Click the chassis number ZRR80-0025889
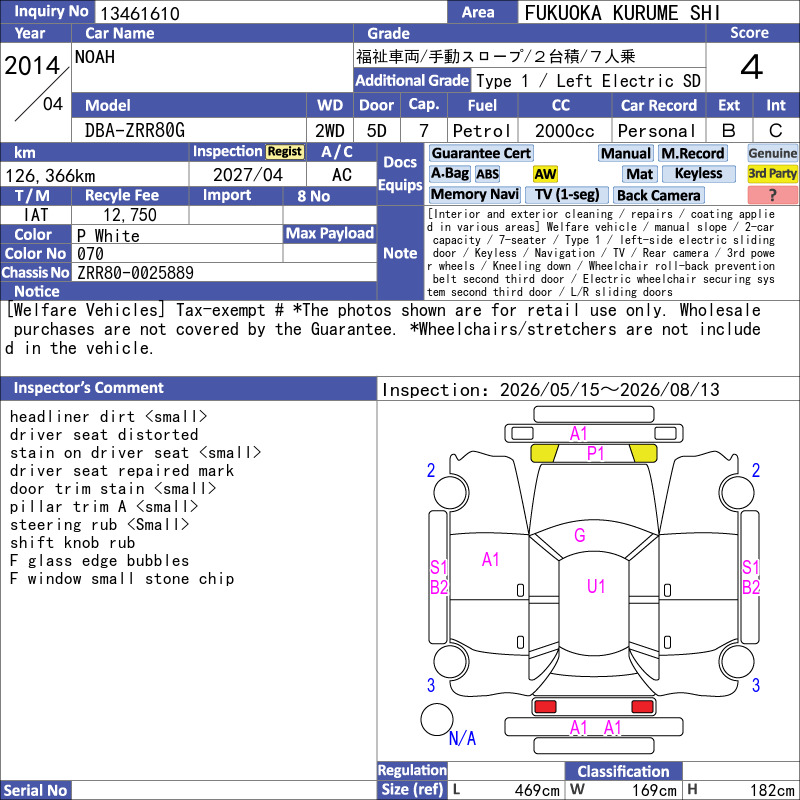This screenshot has height=800, width=800. pyautogui.click(x=135, y=272)
